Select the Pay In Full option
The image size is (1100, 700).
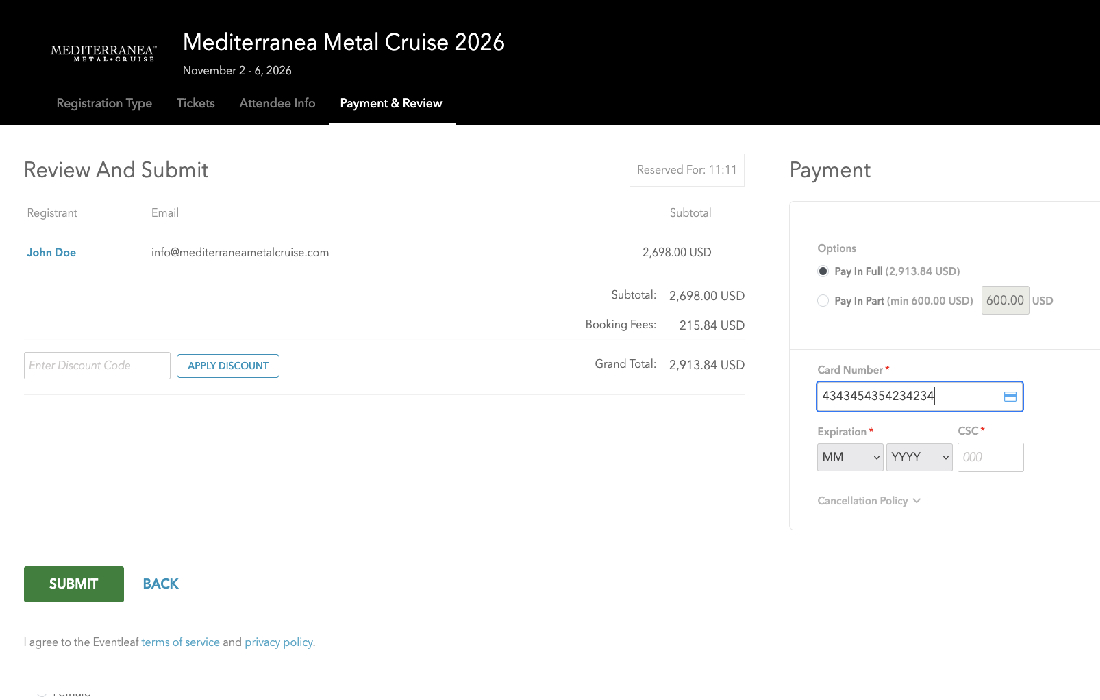(823, 271)
